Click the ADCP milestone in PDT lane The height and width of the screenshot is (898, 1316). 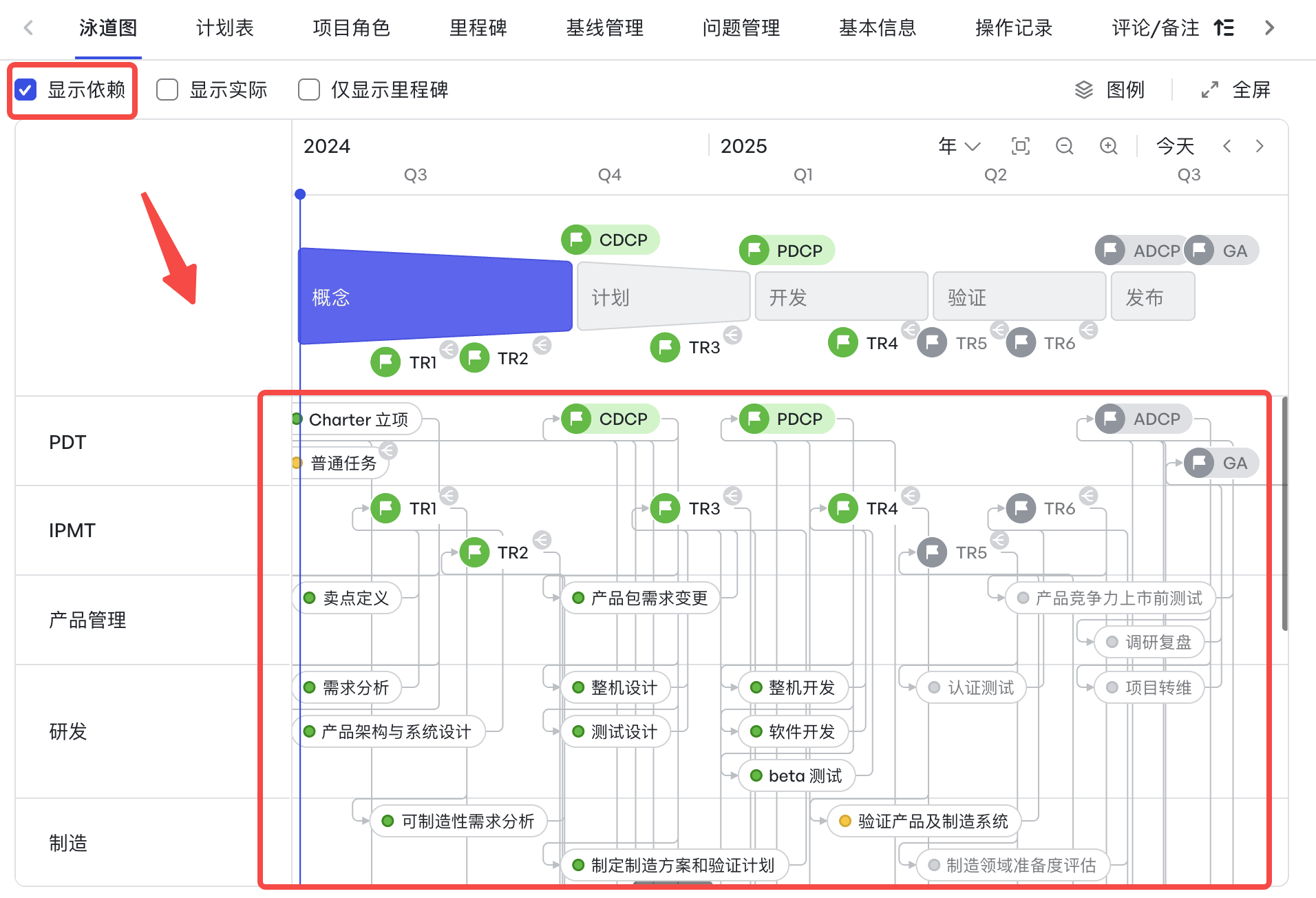pos(1143,419)
